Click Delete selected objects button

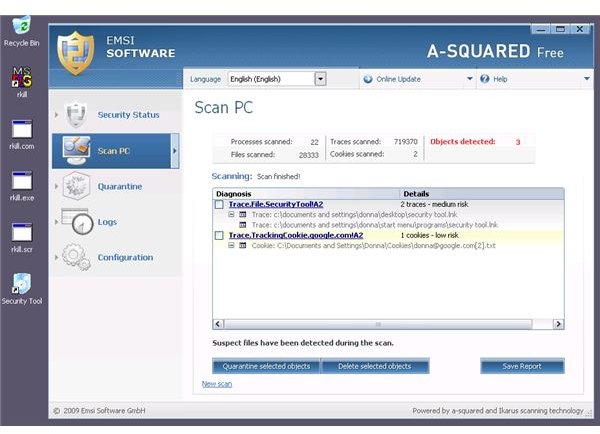[x=375, y=366]
